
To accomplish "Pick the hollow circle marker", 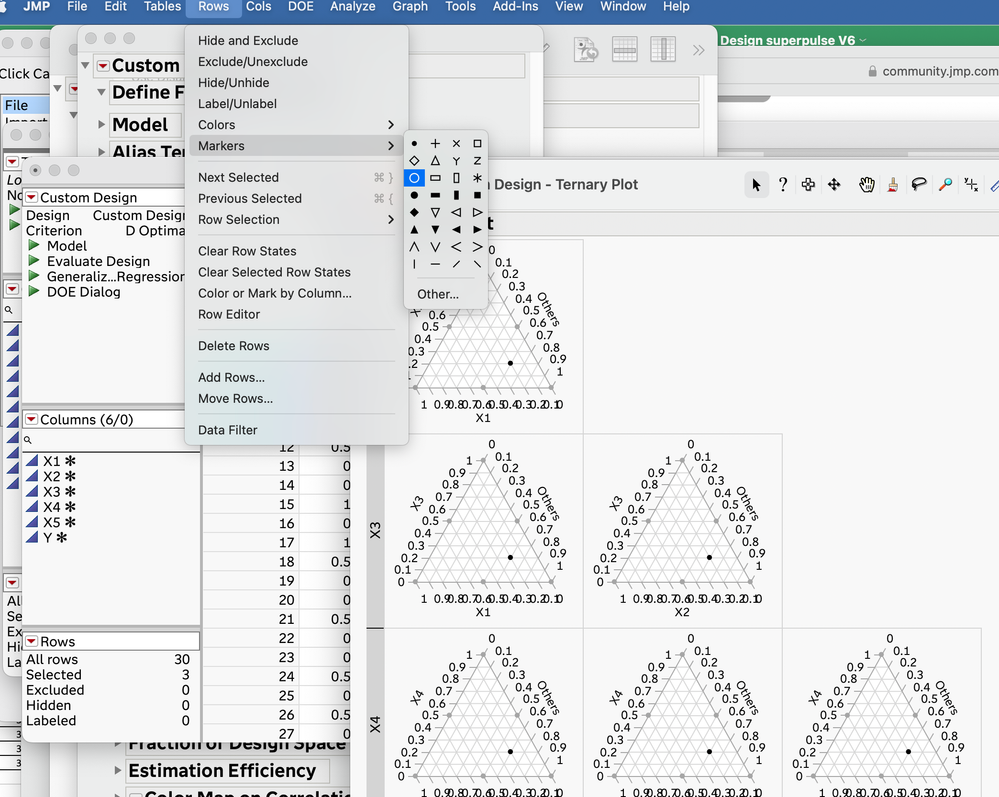I will point(414,178).
